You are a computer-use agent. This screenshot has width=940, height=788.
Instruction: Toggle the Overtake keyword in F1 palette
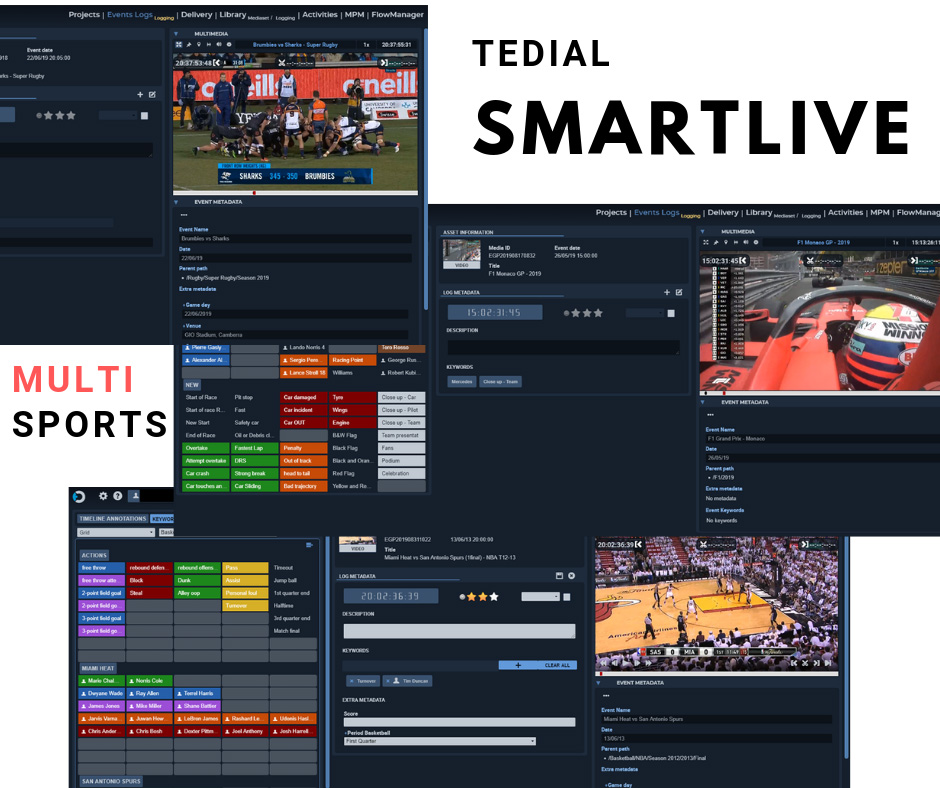[206, 448]
